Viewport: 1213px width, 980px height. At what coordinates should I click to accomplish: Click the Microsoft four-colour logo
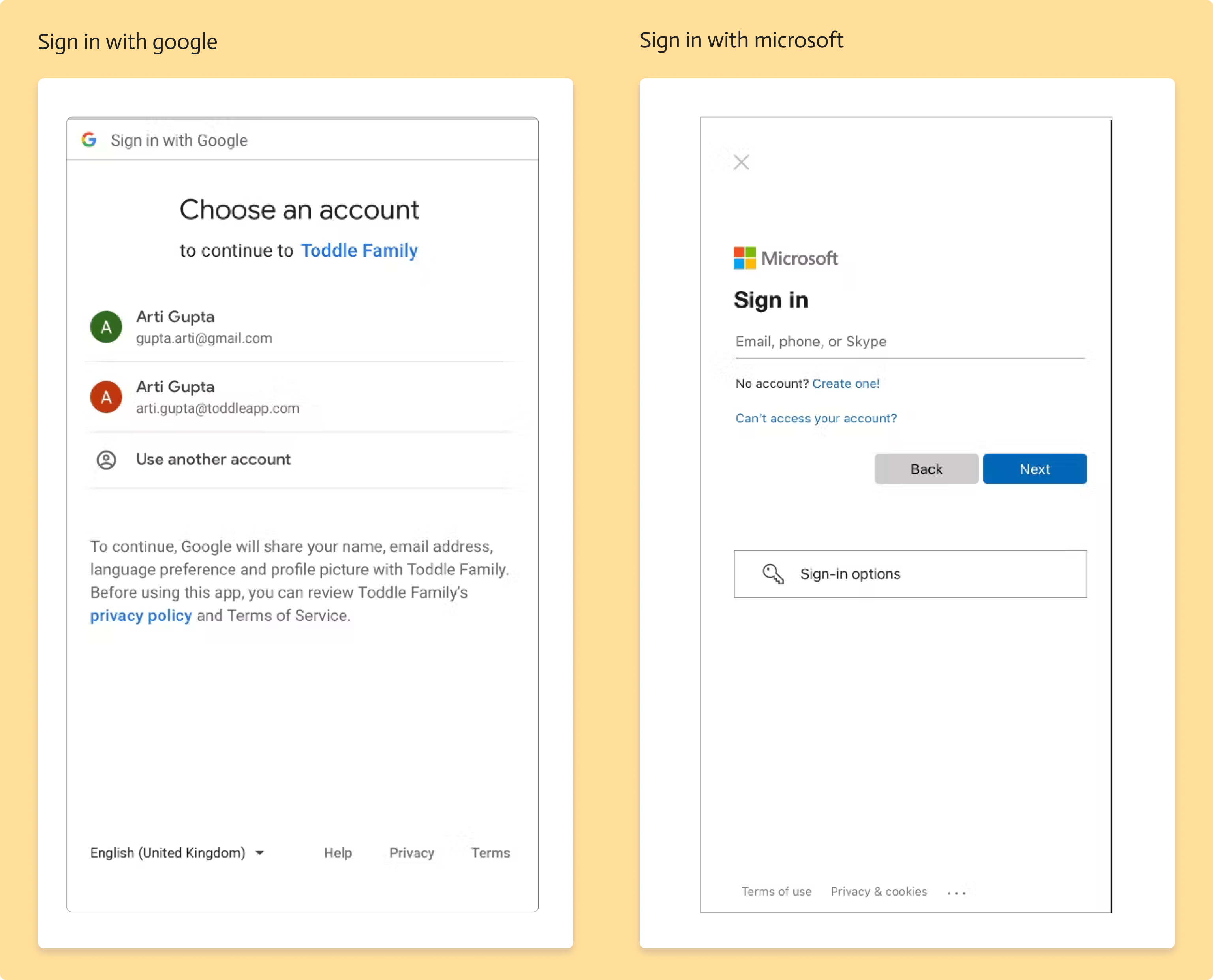pyautogui.click(x=745, y=258)
